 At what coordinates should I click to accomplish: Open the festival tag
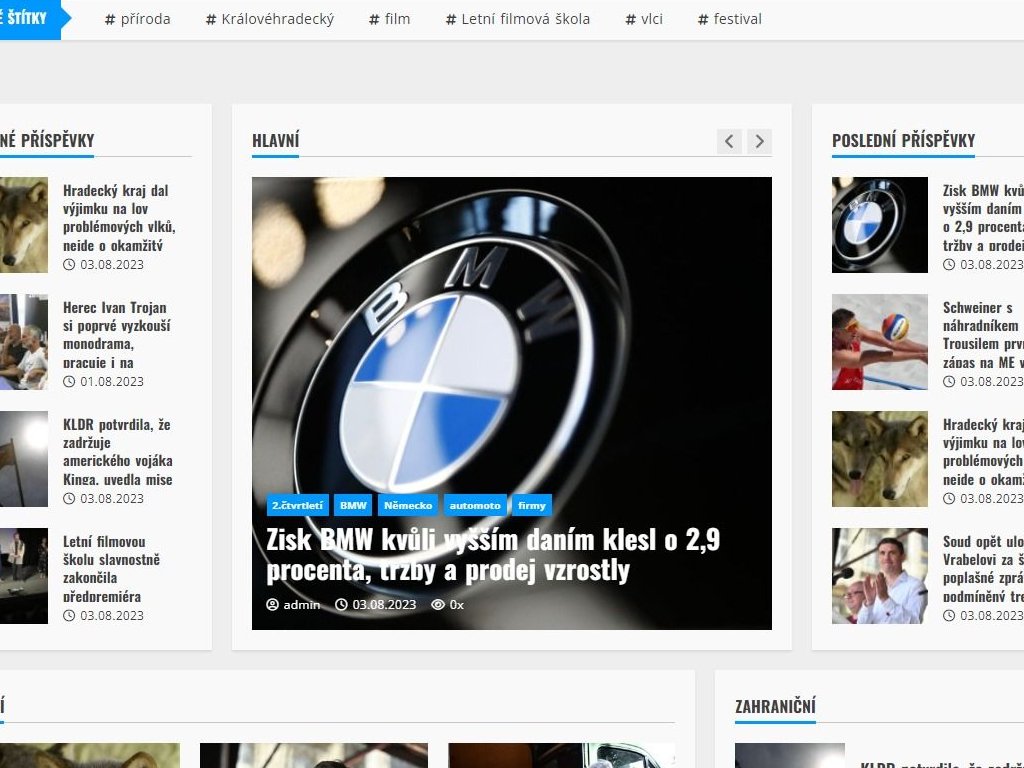point(730,19)
